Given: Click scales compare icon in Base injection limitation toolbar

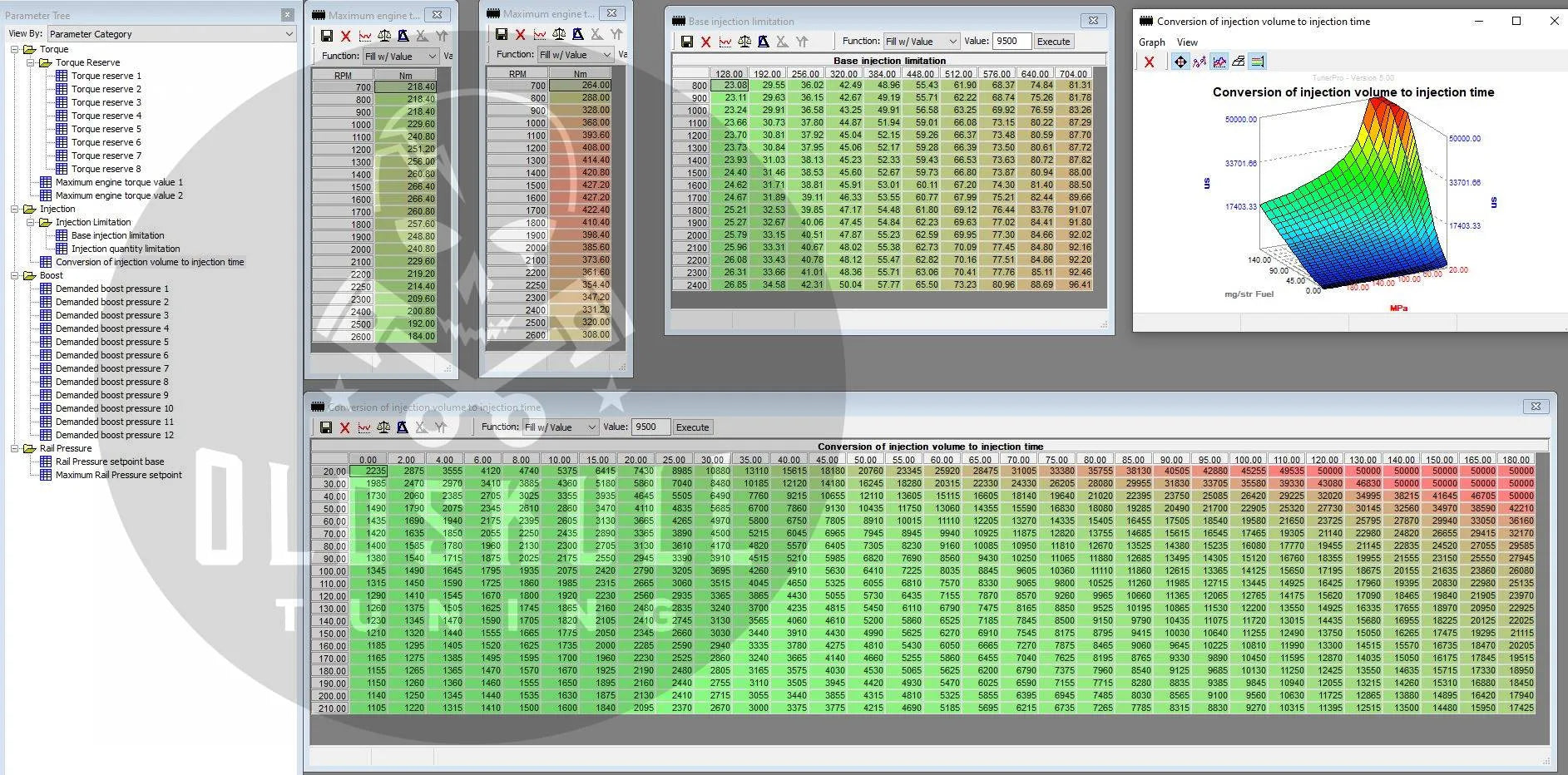Looking at the screenshot, I should click(744, 42).
